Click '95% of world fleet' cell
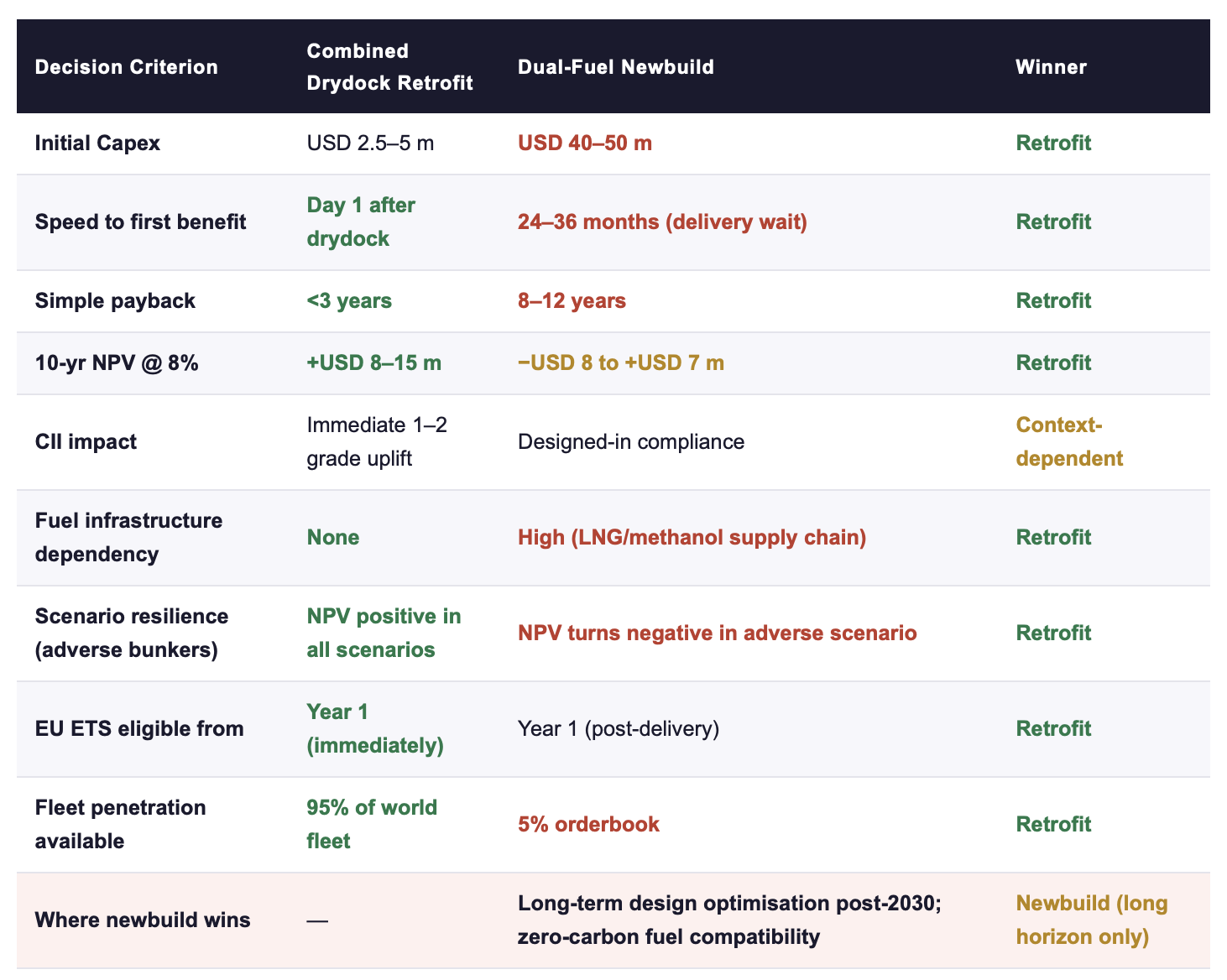The image size is (1227, 980). (372, 824)
